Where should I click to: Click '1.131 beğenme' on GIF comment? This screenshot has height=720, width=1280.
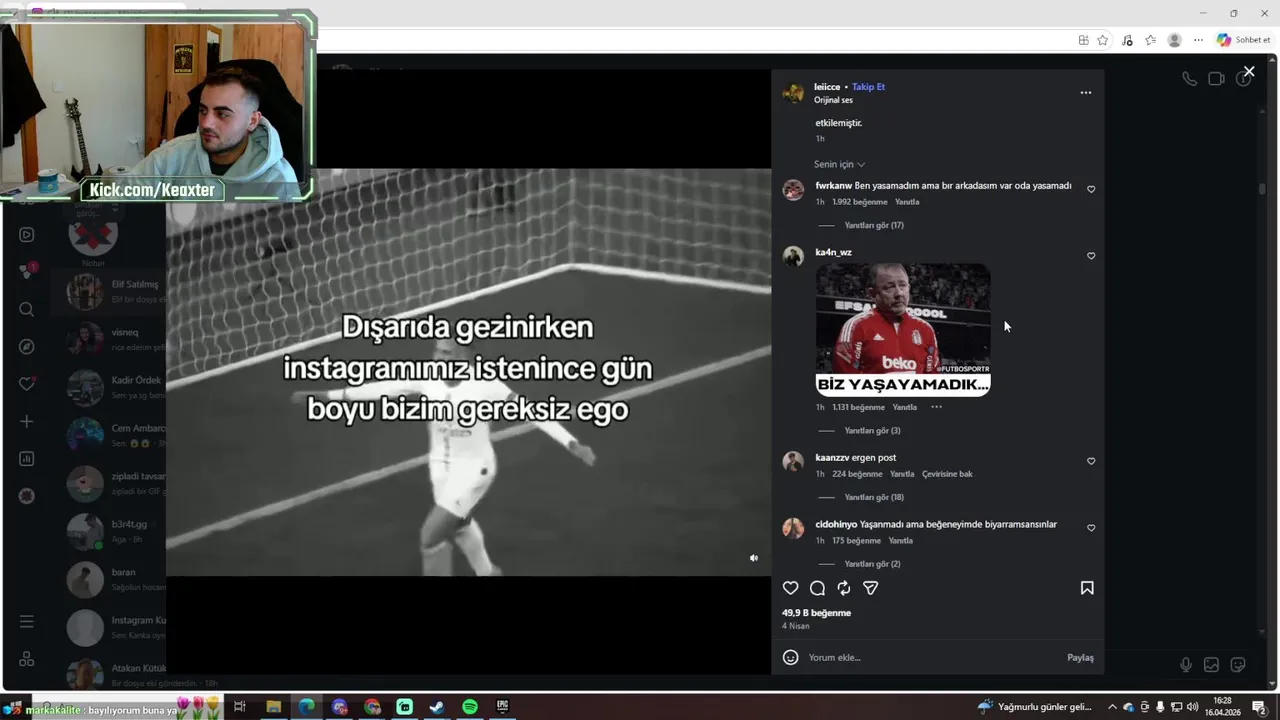(x=858, y=407)
